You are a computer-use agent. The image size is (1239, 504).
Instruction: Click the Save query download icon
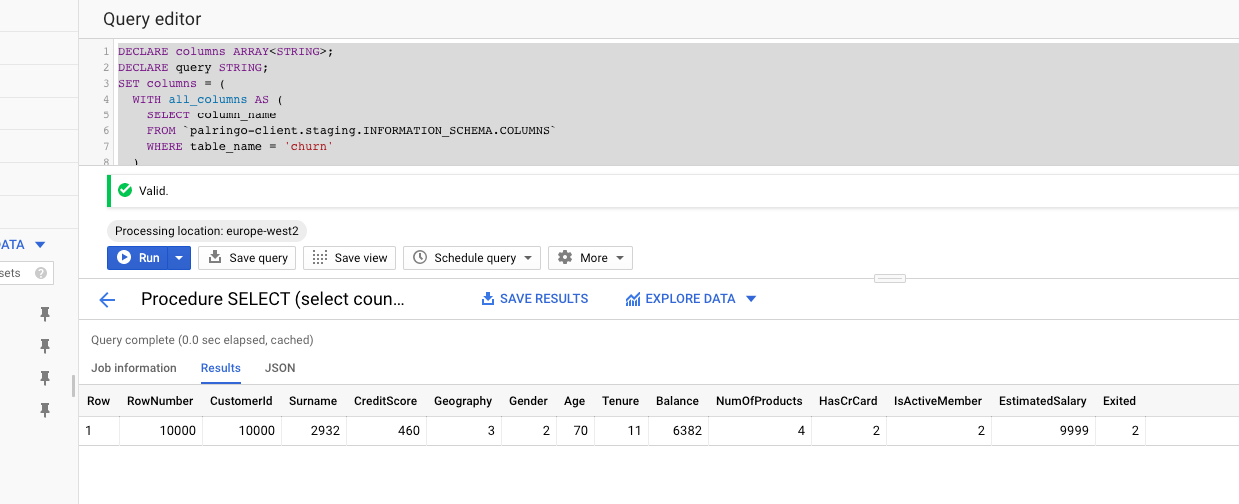[215, 258]
